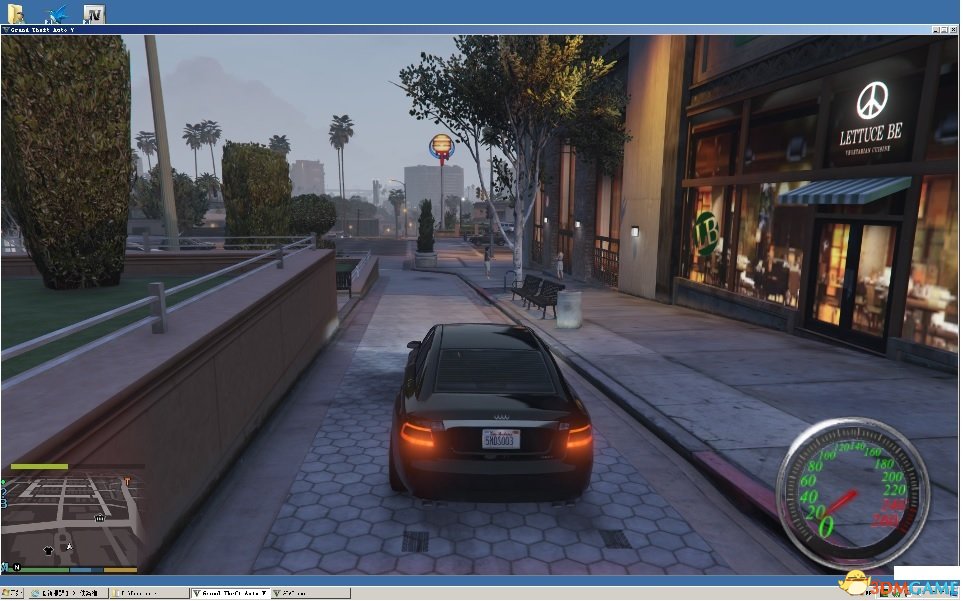Switch to the last taskbar button after GTA V
This screenshot has height=601, width=963.
pyautogui.click(x=311, y=593)
